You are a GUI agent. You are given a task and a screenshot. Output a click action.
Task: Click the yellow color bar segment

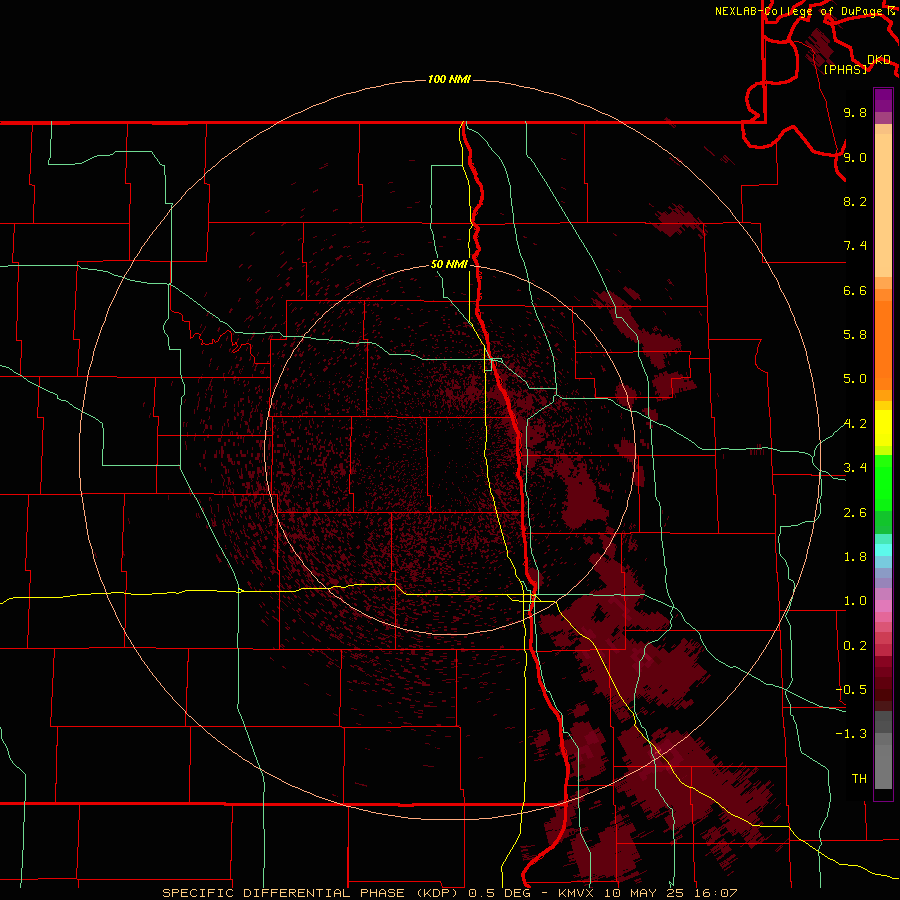883,428
